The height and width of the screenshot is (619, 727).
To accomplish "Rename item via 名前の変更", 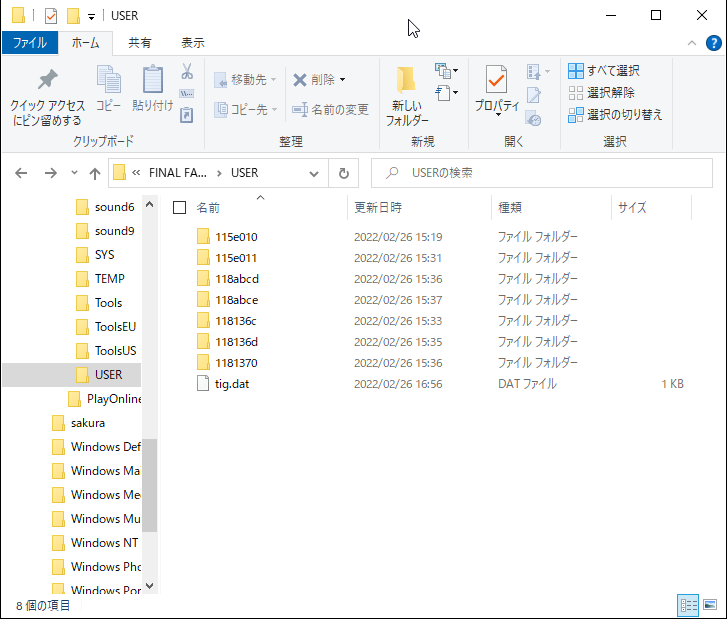I will pos(330,109).
